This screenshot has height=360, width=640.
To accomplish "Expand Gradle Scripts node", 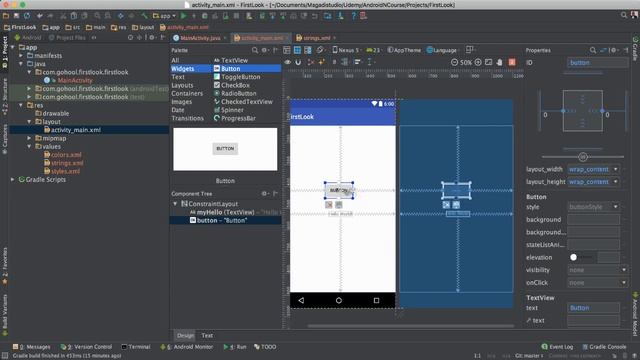I will (x=13, y=180).
